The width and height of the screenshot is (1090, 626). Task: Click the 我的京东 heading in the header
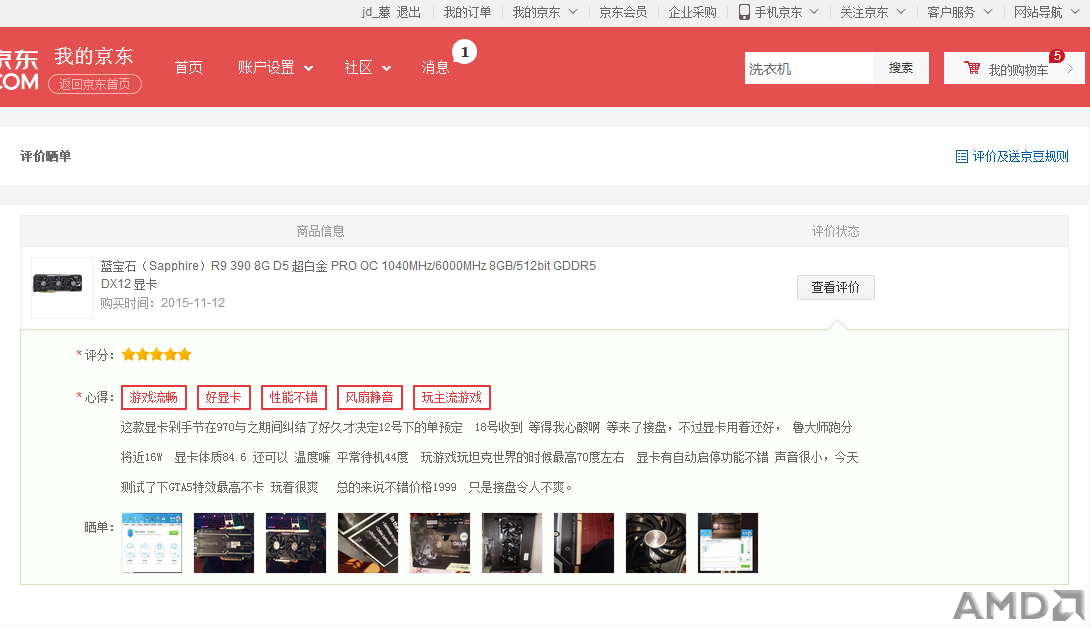pos(94,56)
